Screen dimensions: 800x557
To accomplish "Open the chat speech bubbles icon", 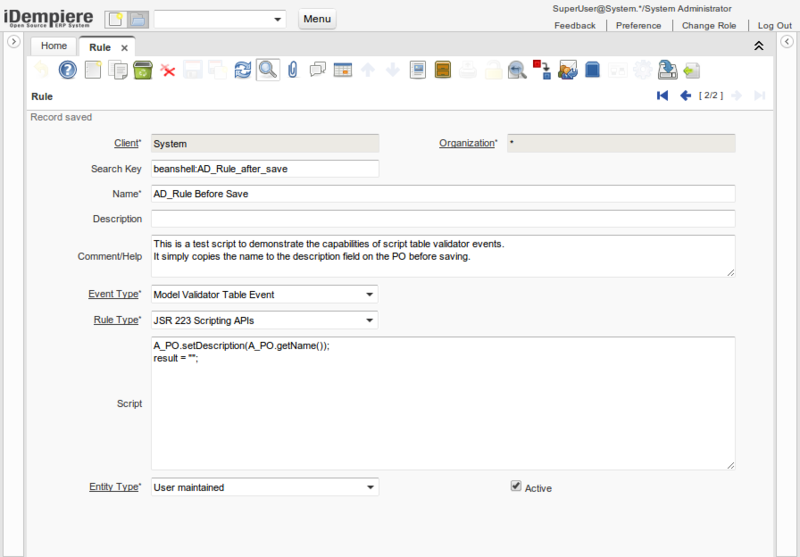I will (318, 70).
